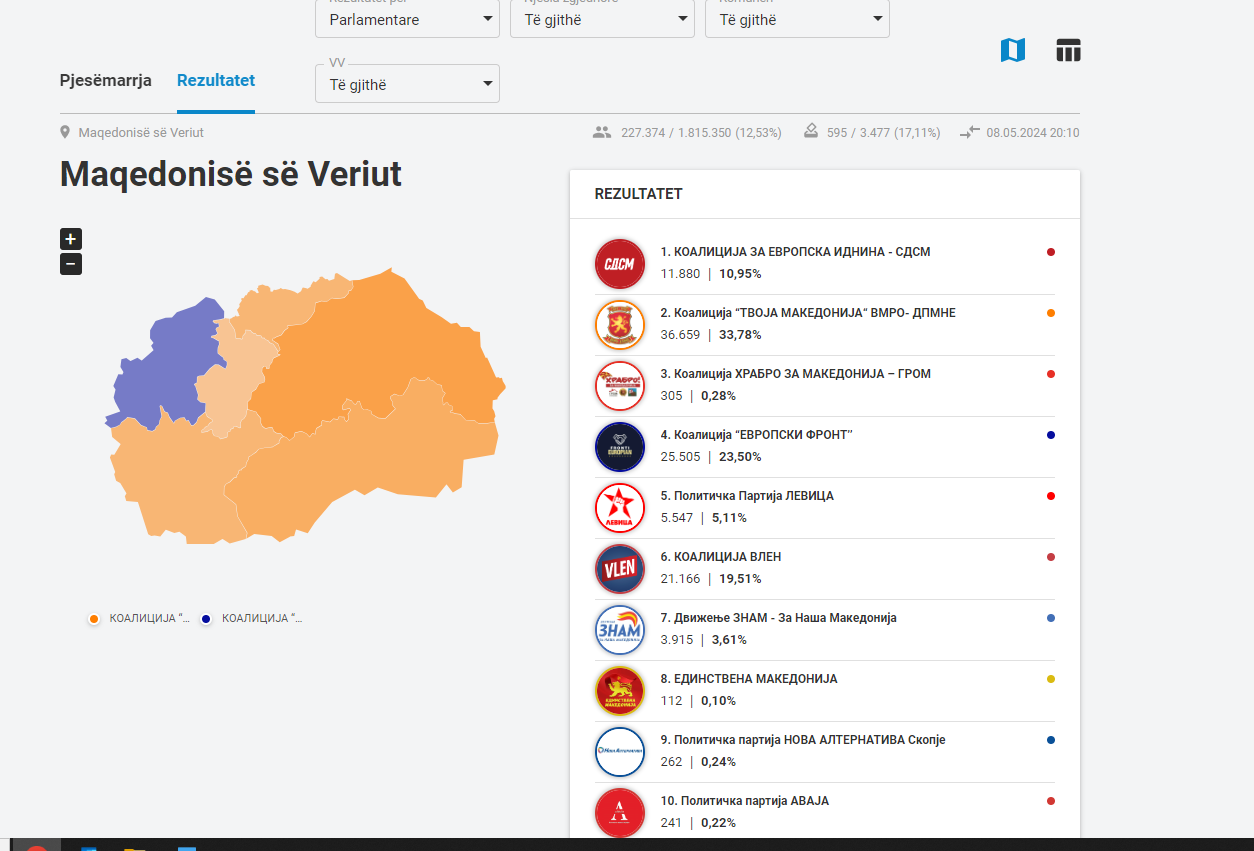
Task: Open 2. Коалиција ТВОЈА МАКЕДОНИЈА ВМРО-ДПМНЕ
Action: click(x=808, y=313)
